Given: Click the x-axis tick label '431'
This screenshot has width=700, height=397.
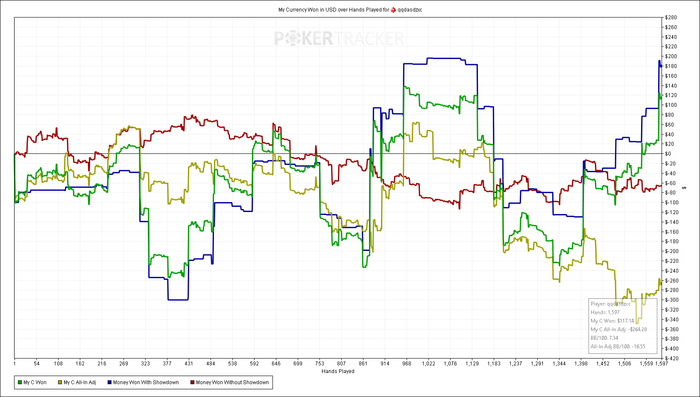Looking at the screenshot, I should (x=189, y=364).
